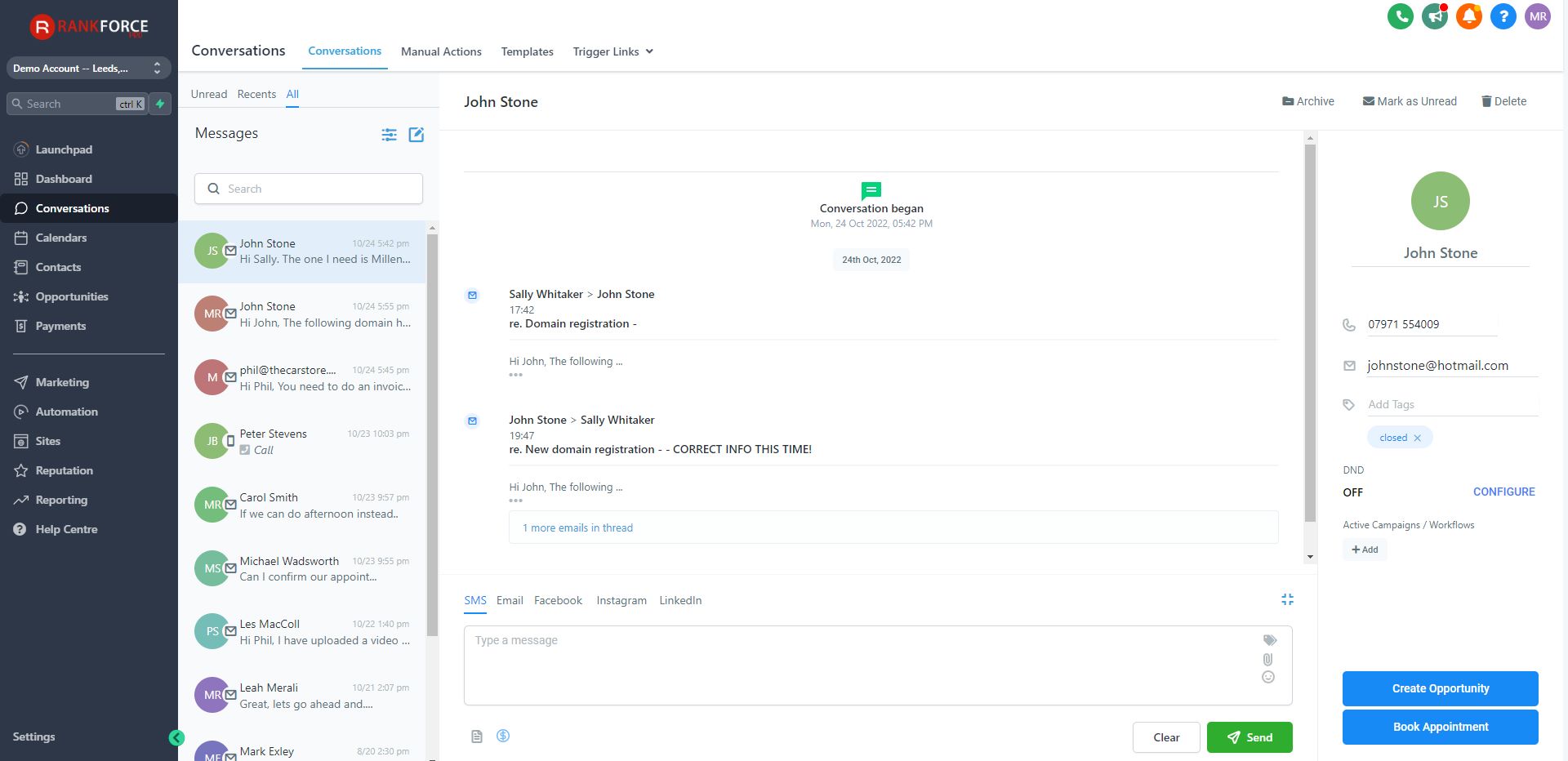
Task: Switch to the Unread messages tab
Action: click(208, 94)
